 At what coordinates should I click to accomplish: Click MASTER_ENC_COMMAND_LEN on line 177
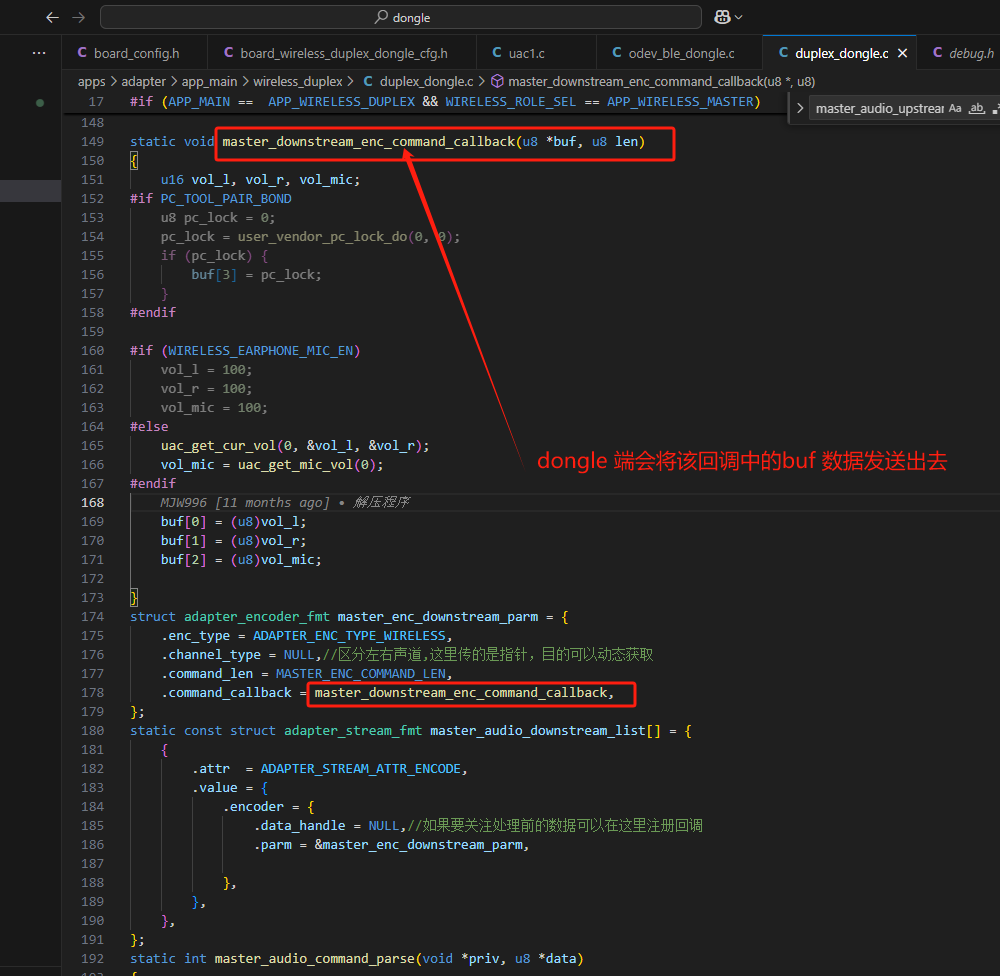(360, 674)
